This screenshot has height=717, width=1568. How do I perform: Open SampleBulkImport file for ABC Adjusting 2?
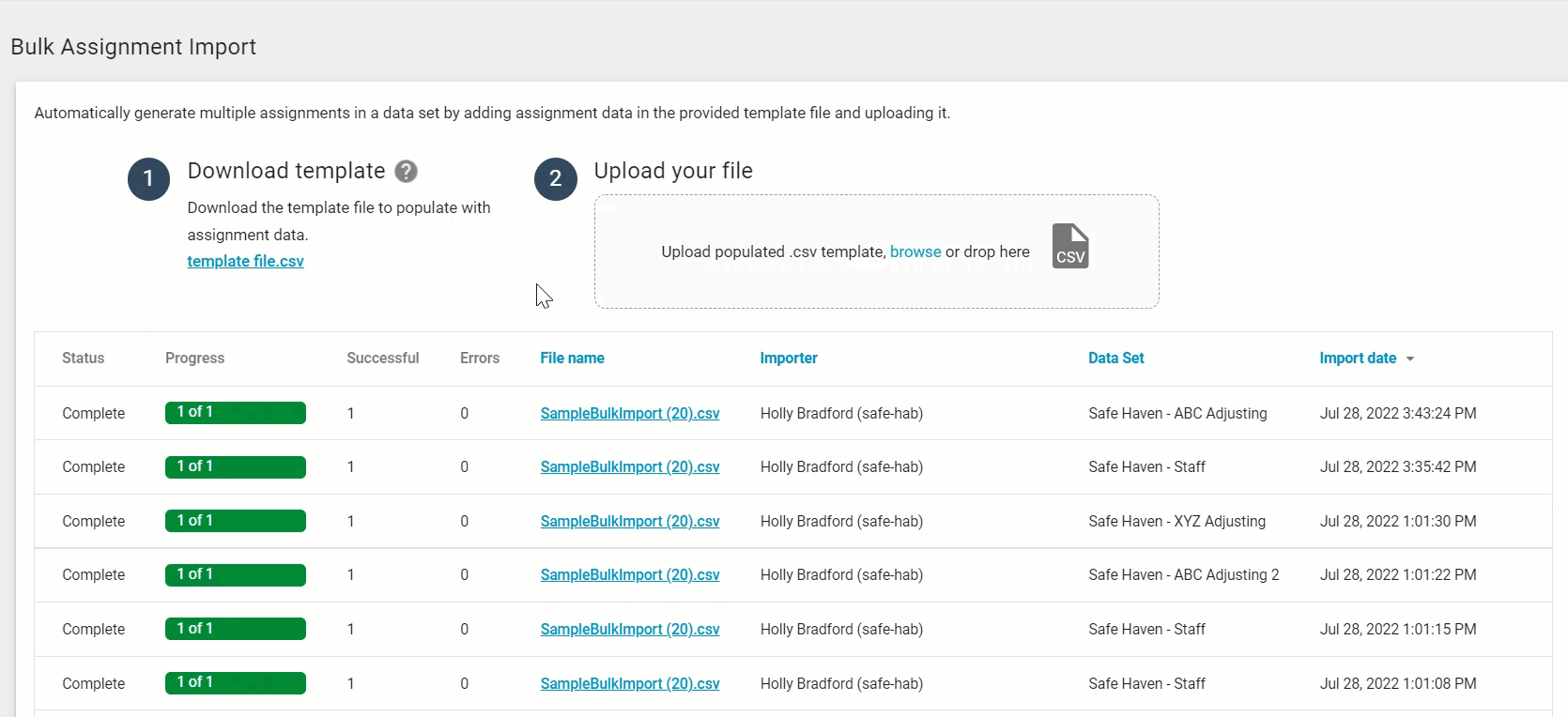pos(629,574)
